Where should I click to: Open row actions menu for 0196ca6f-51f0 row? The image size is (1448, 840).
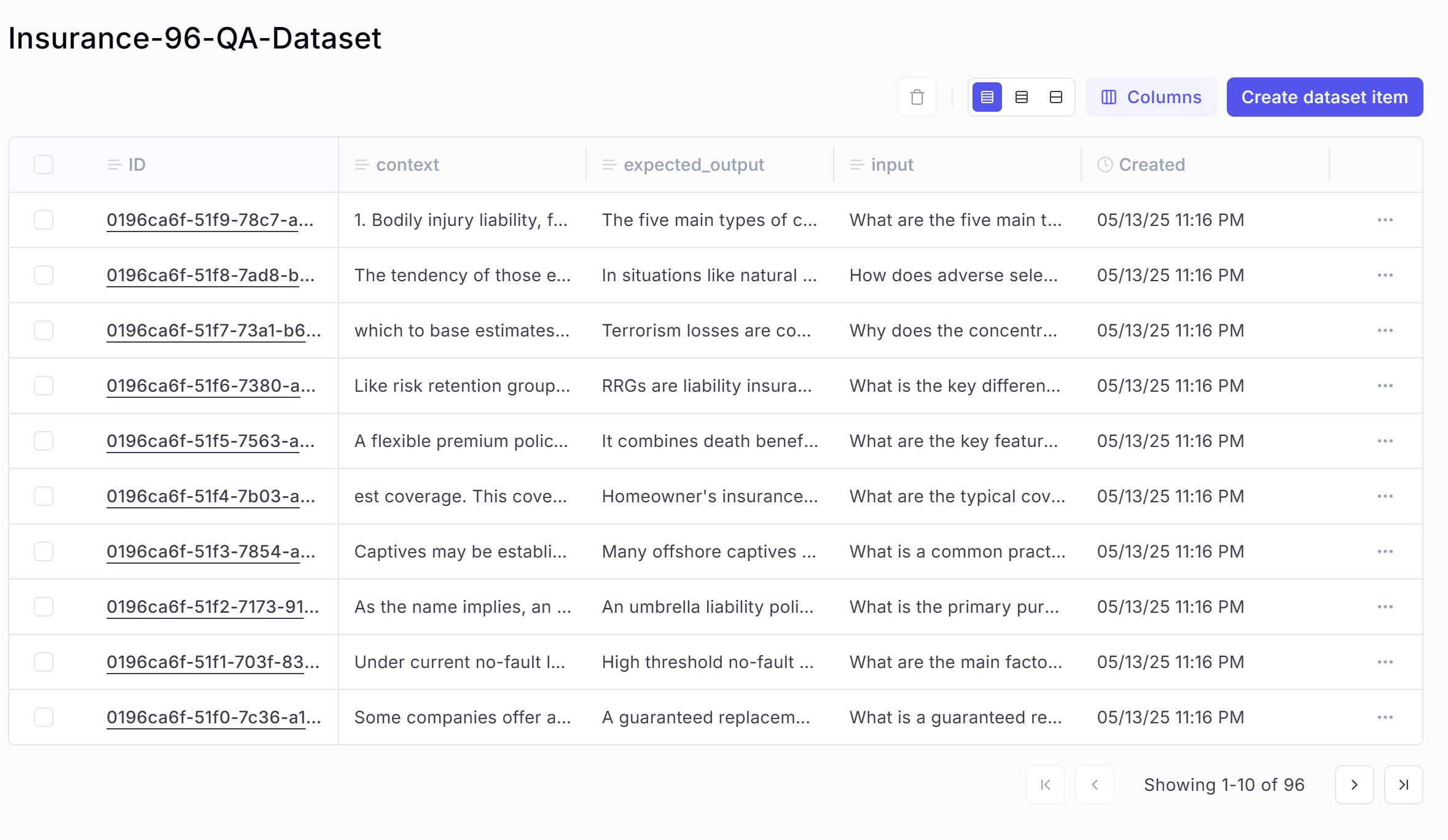coord(1385,717)
